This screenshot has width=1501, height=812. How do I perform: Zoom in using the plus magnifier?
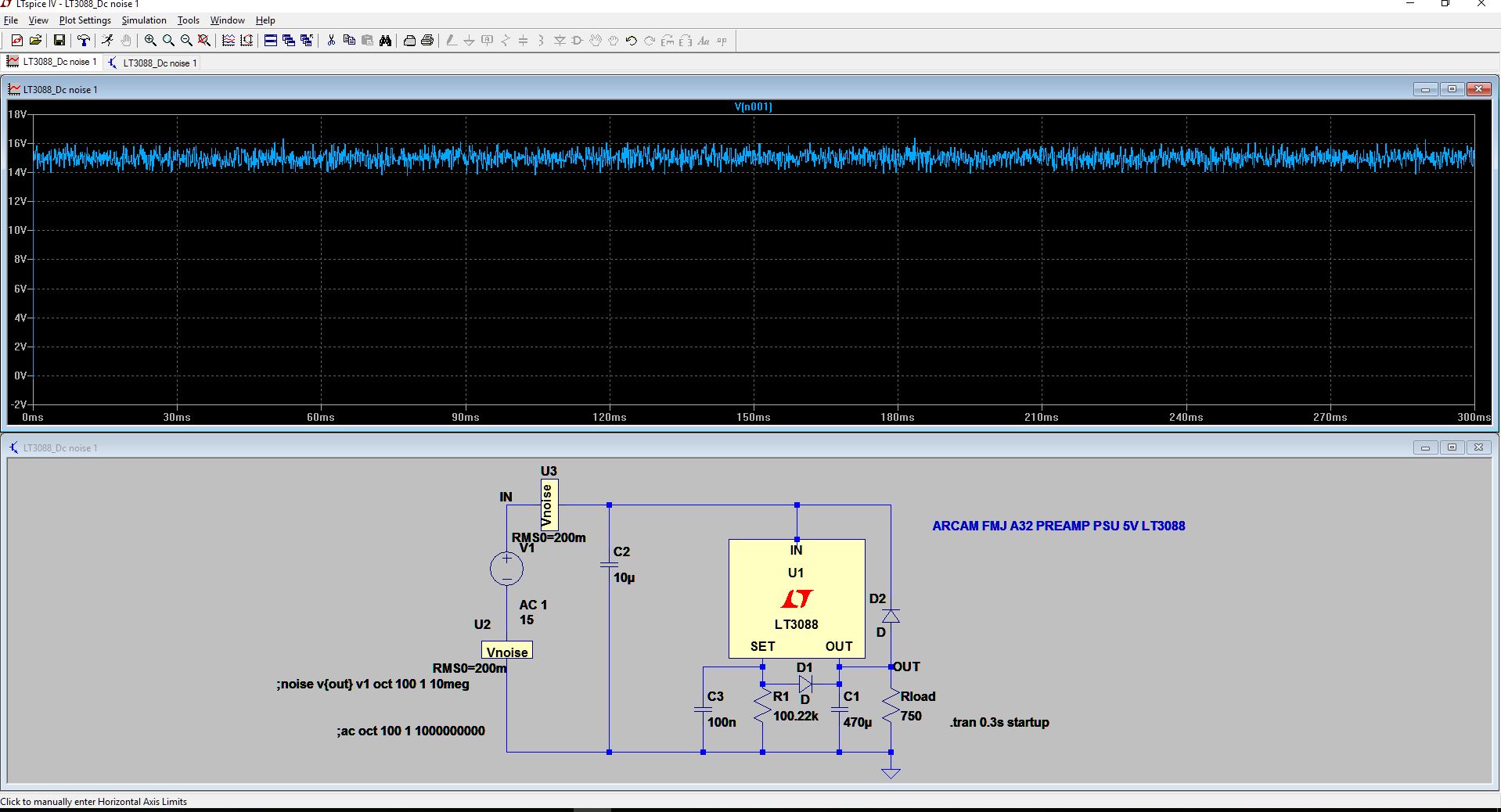point(150,41)
